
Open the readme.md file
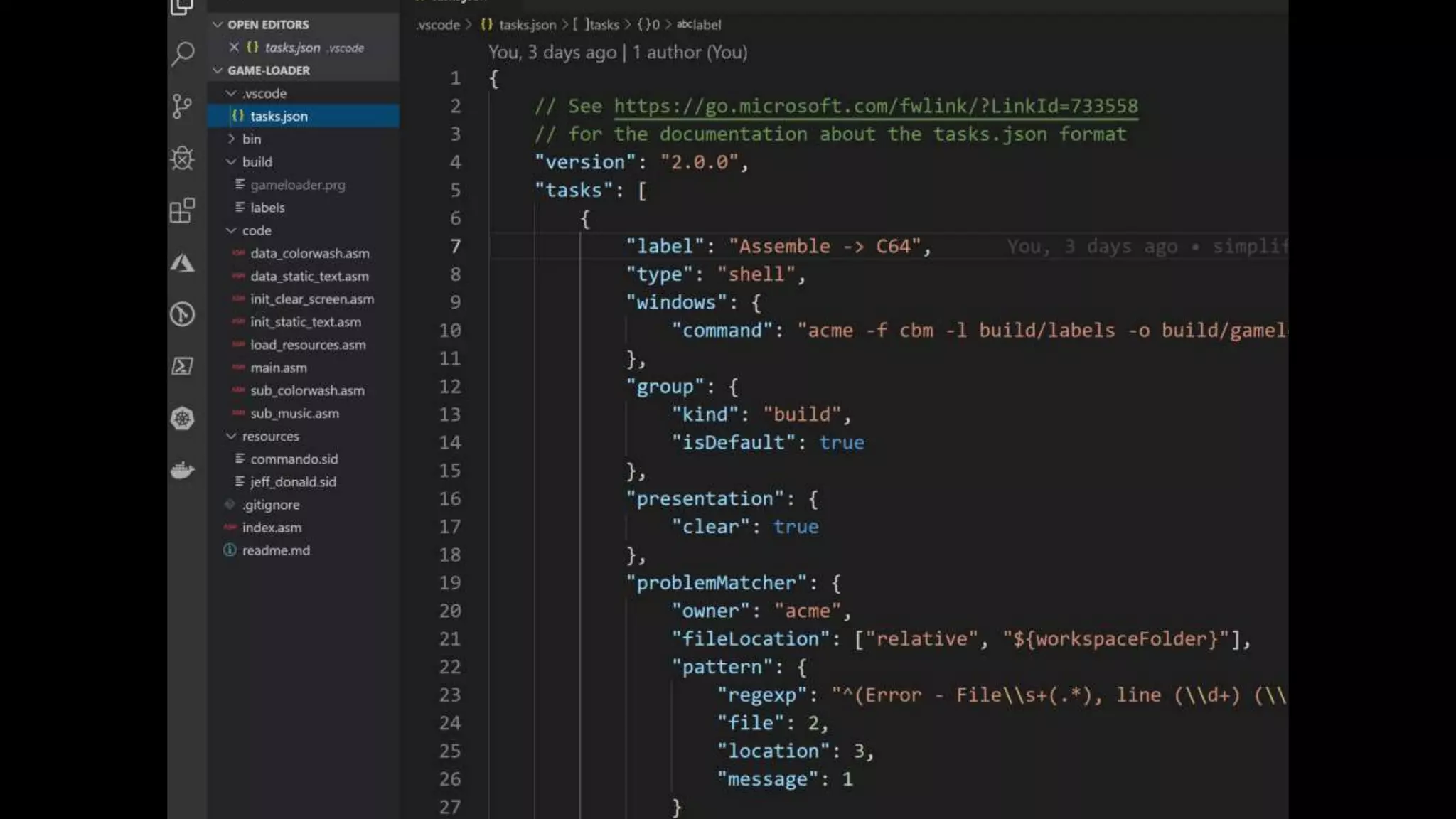(276, 550)
